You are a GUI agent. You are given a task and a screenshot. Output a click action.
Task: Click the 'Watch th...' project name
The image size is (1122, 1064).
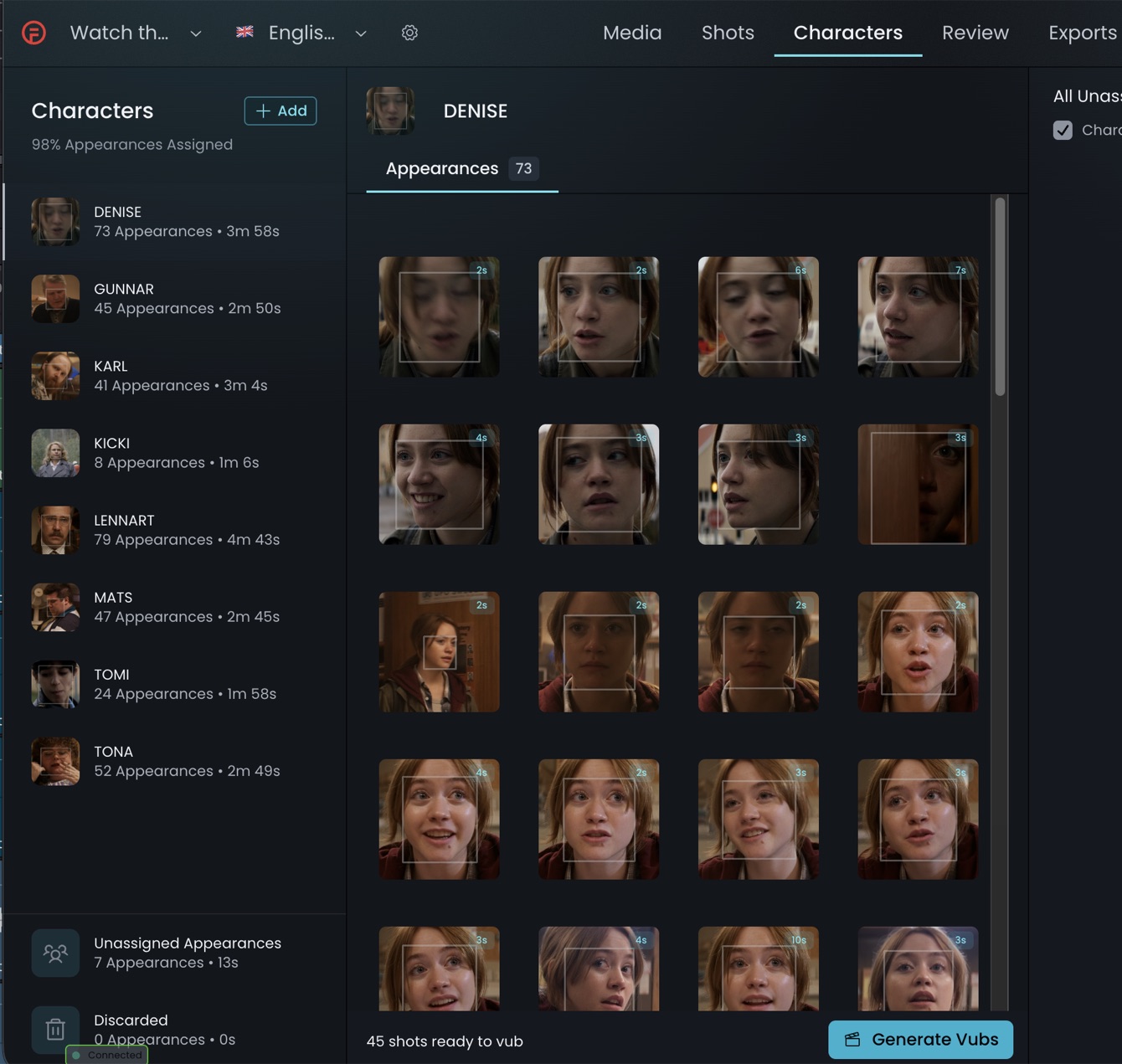click(119, 33)
